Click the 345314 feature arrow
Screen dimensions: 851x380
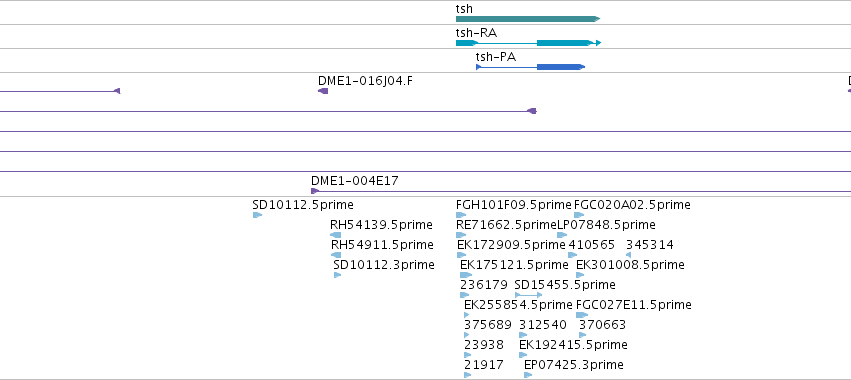628,255
